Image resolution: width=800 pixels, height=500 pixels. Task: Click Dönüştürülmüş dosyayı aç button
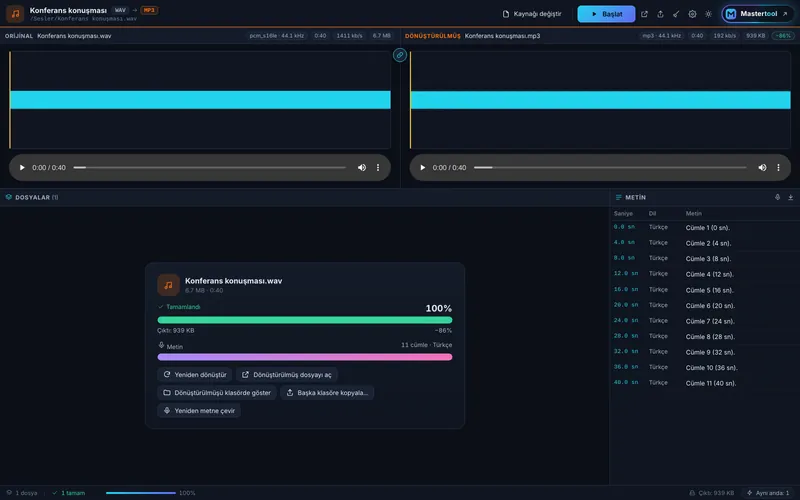click(x=286, y=374)
